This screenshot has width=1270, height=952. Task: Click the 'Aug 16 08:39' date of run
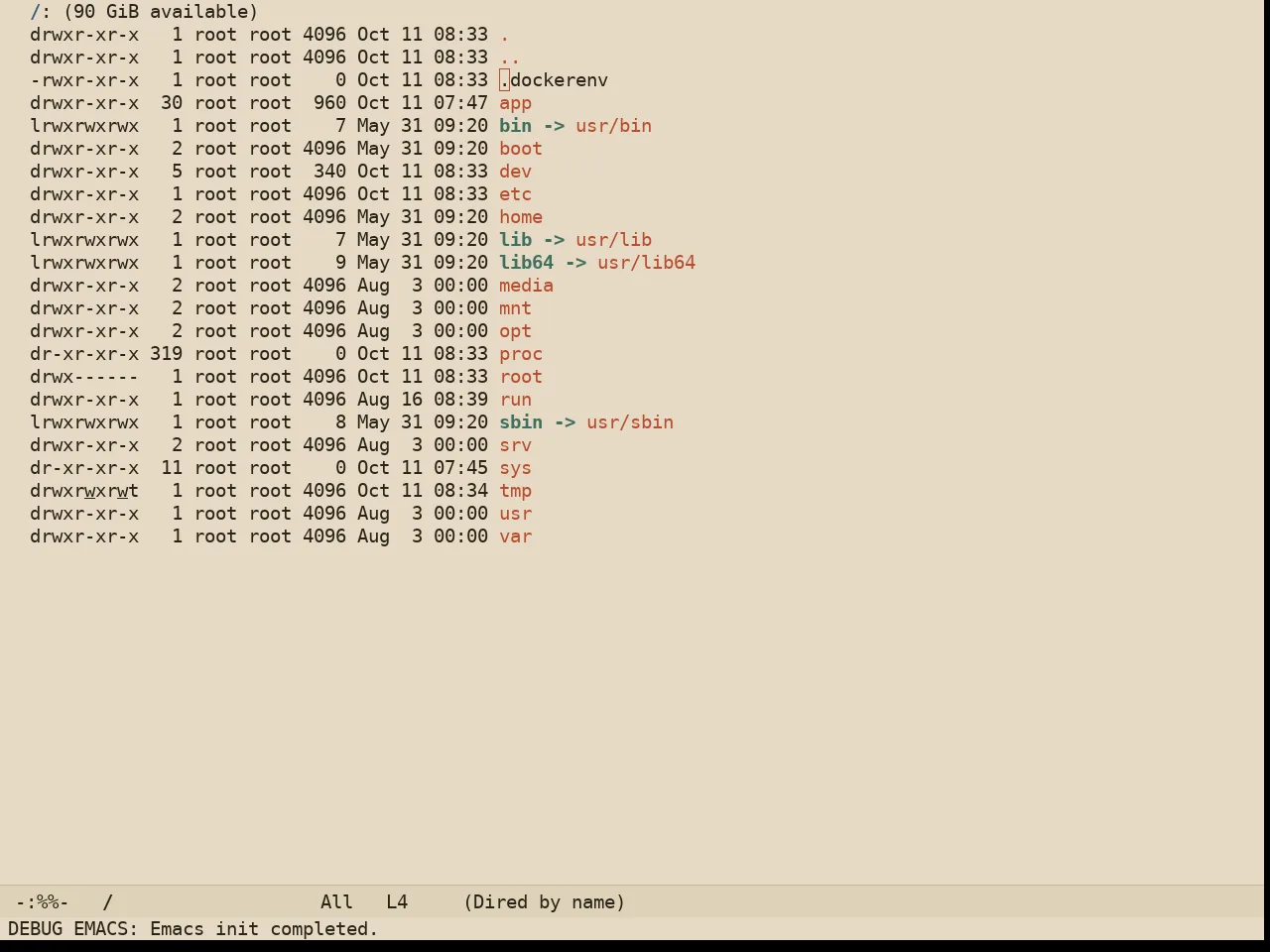[x=423, y=400]
